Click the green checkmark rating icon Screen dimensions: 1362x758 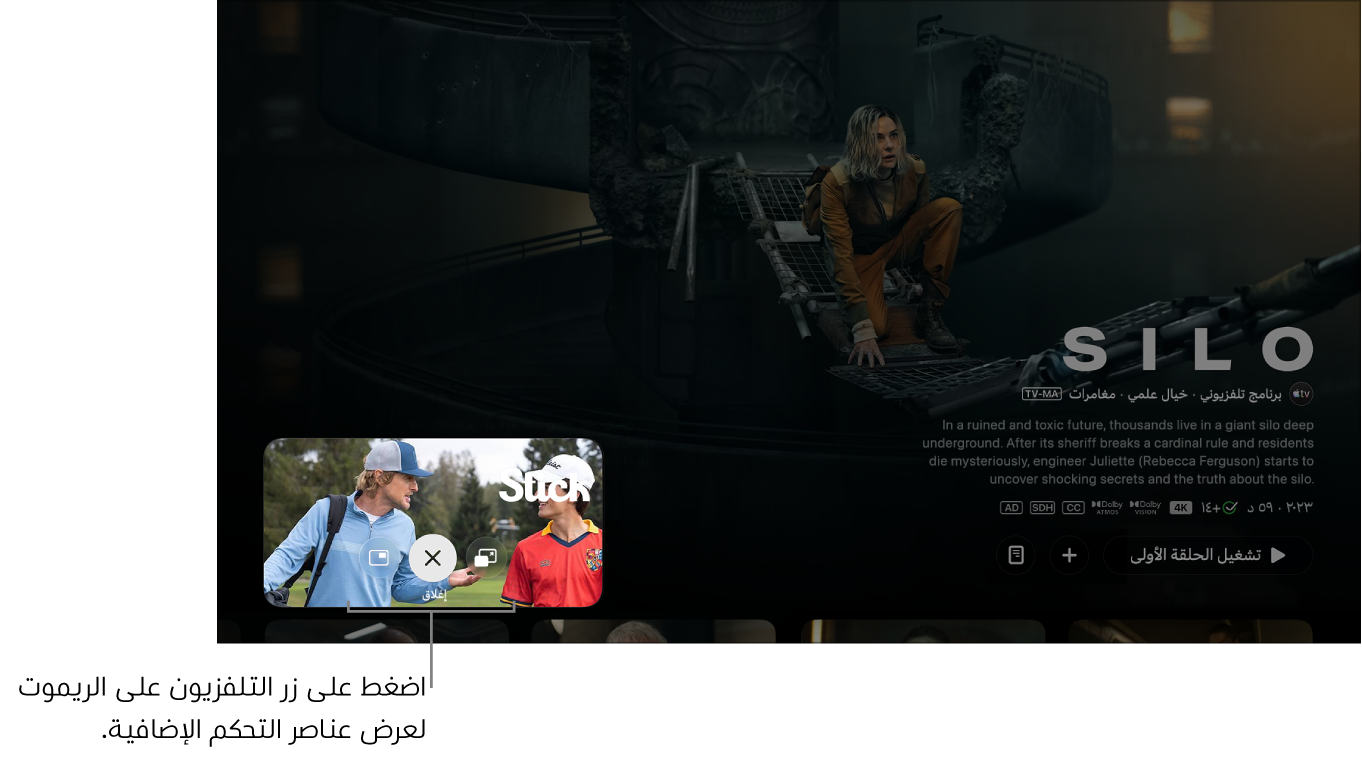(1230, 508)
